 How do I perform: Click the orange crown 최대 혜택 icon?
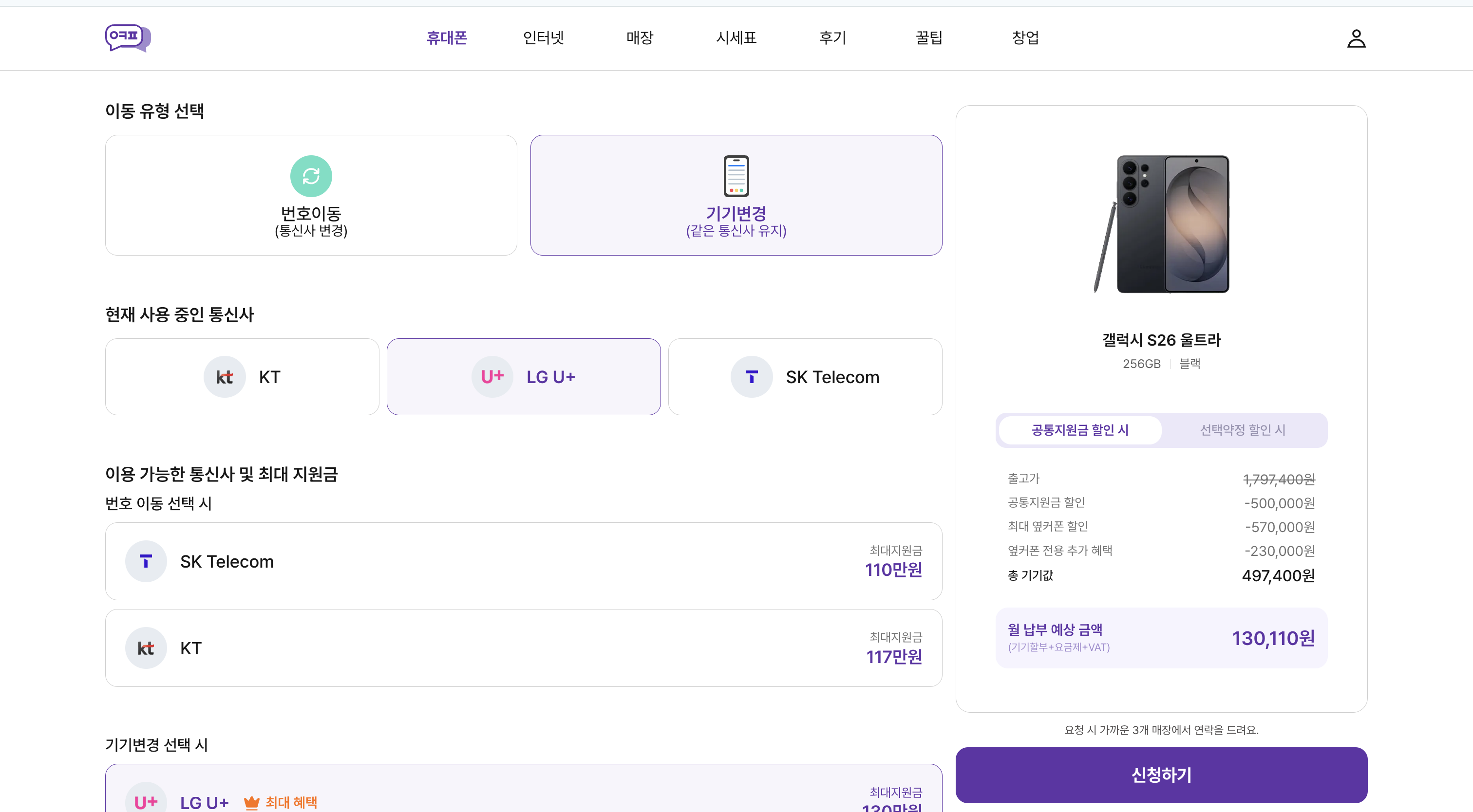[252, 802]
